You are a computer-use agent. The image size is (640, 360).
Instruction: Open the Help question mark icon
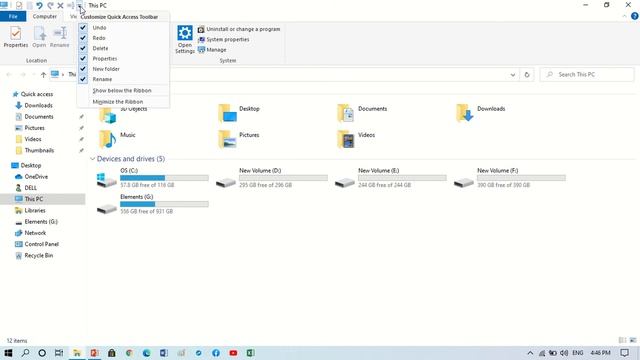click(x=634, y=16)
